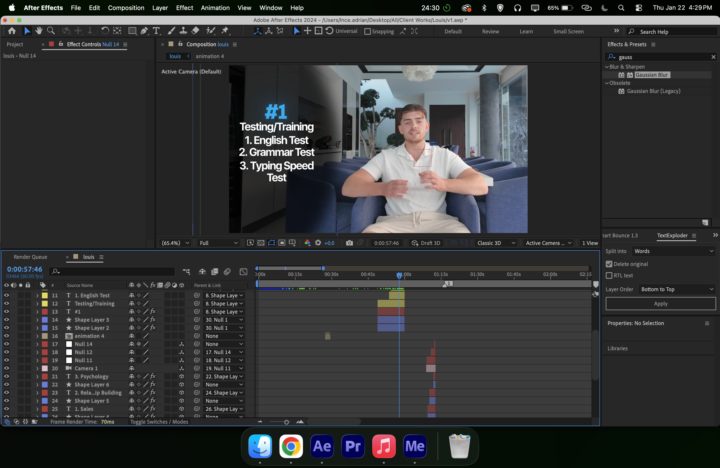Open the Layer Order dropdown

(675, 289)
